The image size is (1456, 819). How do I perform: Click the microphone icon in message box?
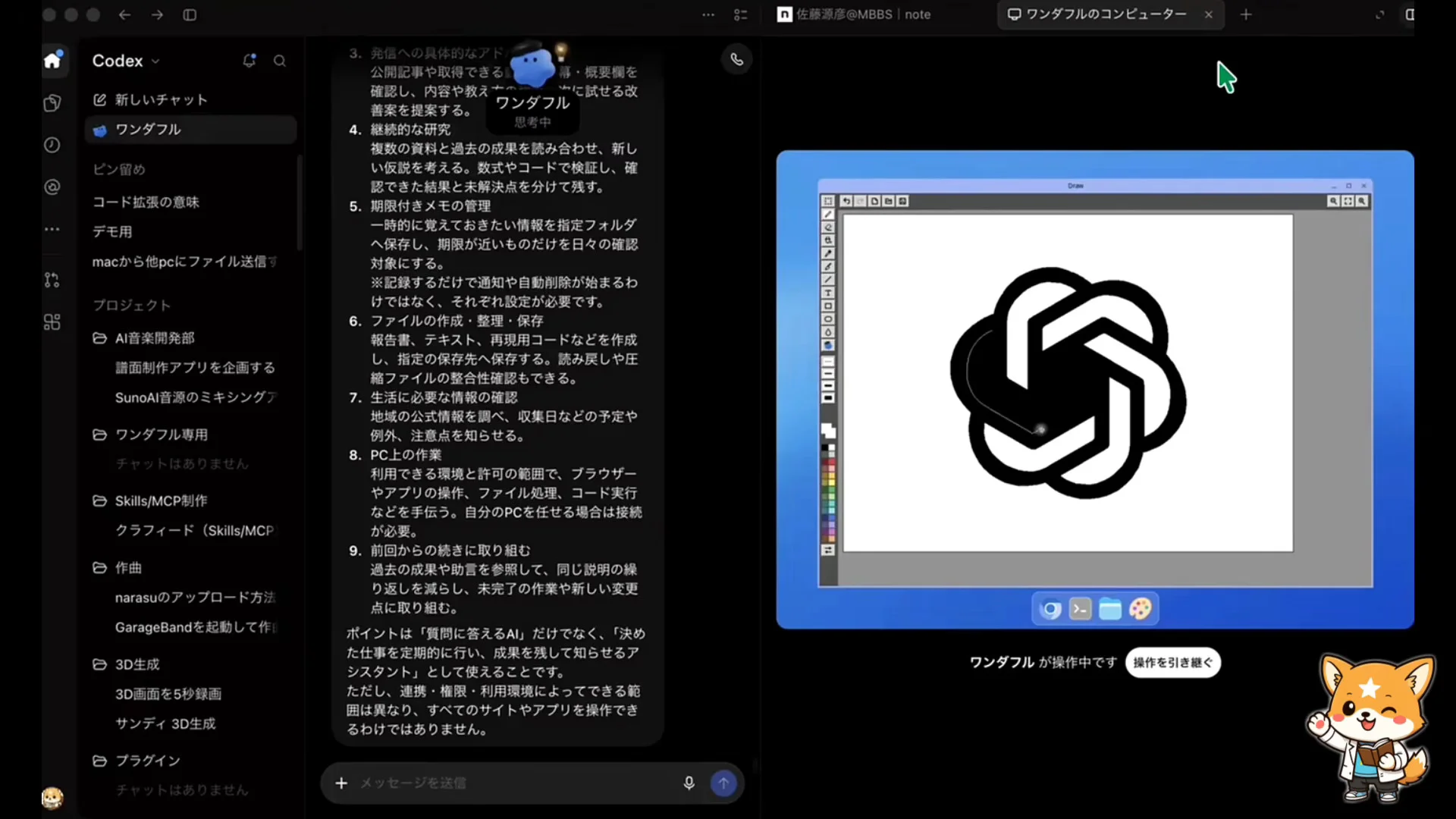click(x=689, y=783)
